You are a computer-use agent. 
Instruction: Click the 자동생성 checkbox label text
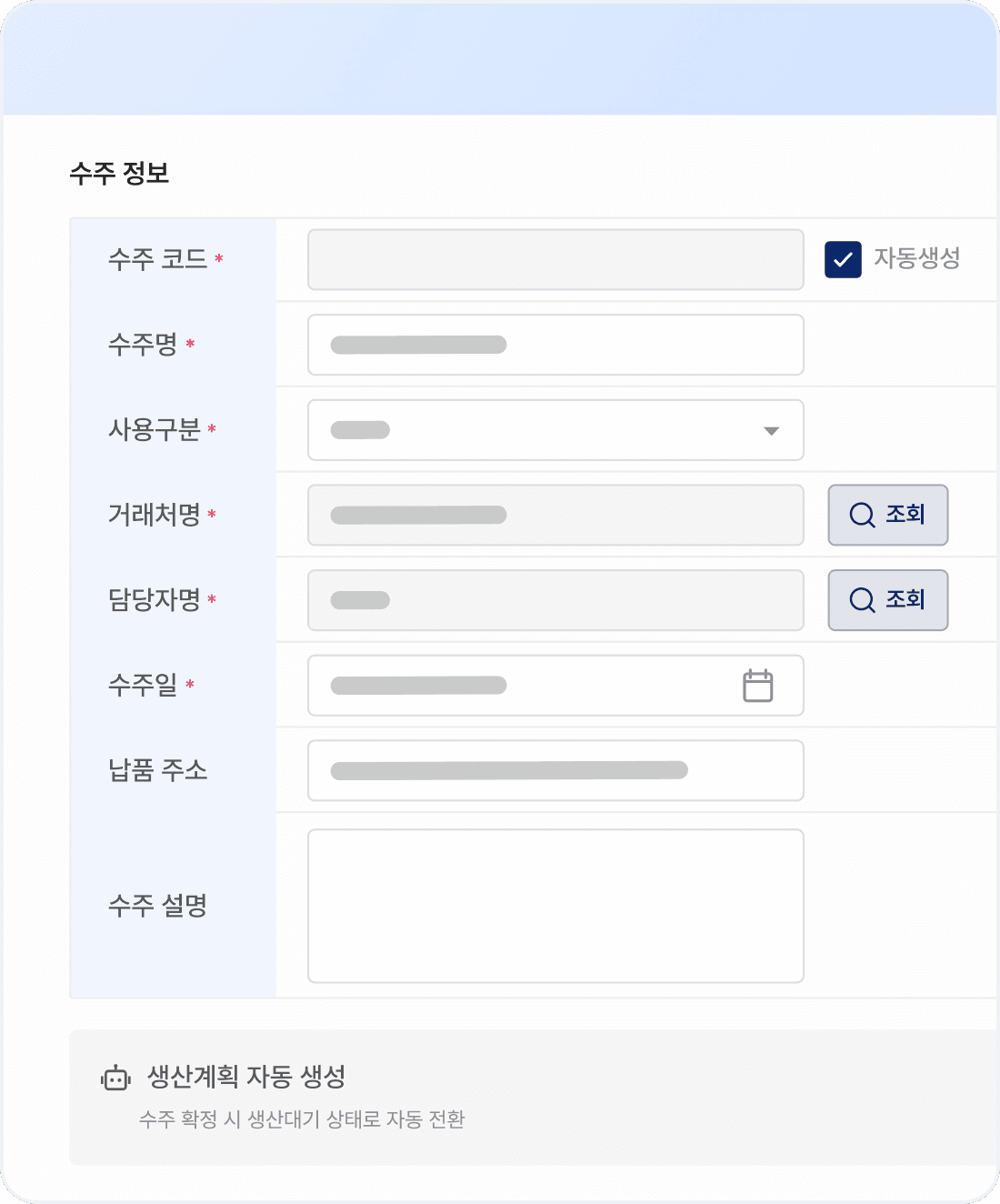917,258
